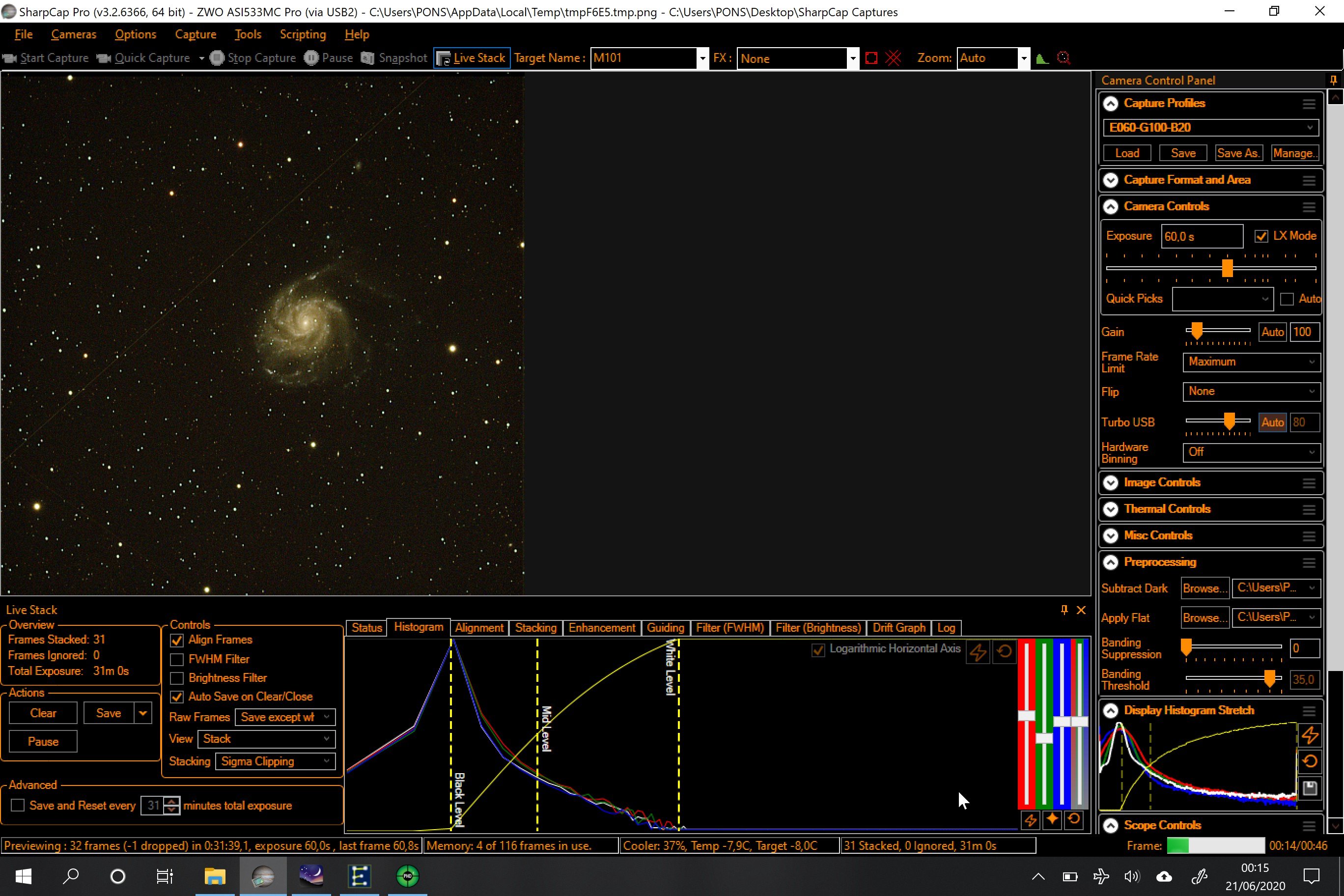Open the Scripting menu

point(302,34)
